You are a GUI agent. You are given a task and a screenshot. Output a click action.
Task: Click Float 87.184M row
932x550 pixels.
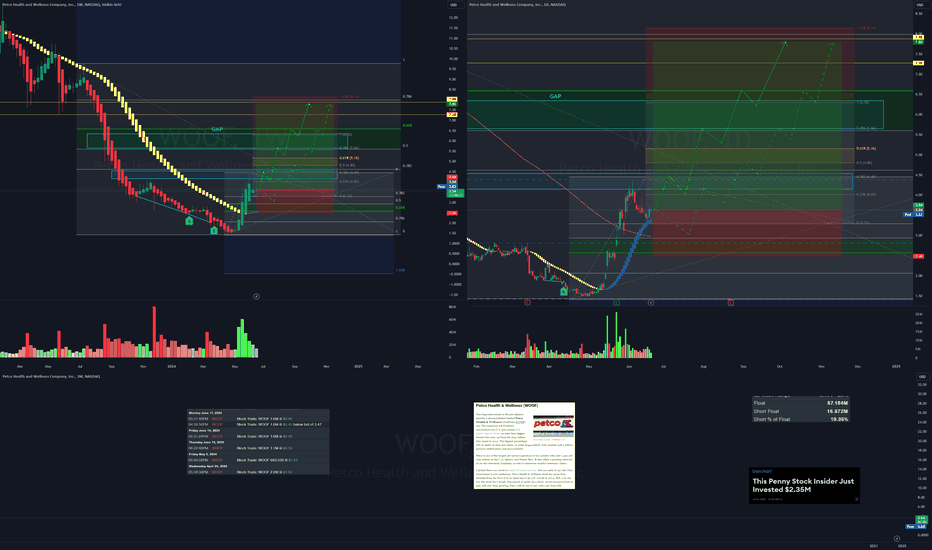[x=801, y=403]
